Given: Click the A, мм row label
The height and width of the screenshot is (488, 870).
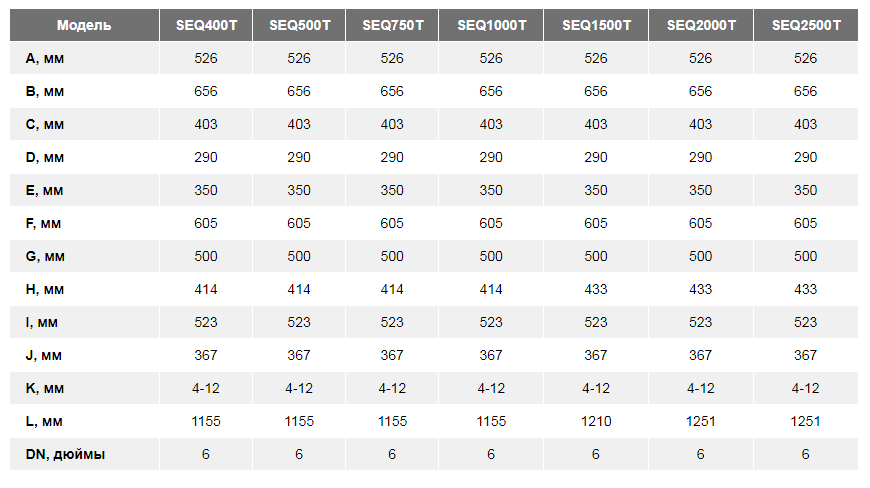Looking at the screenshot, I should 44,58.
